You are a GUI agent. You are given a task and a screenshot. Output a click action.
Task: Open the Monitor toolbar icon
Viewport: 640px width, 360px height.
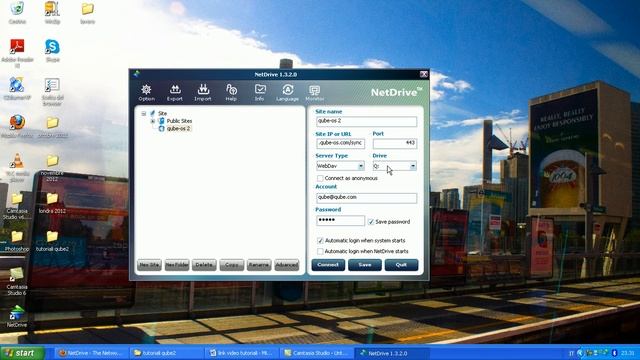coord(315,92)
